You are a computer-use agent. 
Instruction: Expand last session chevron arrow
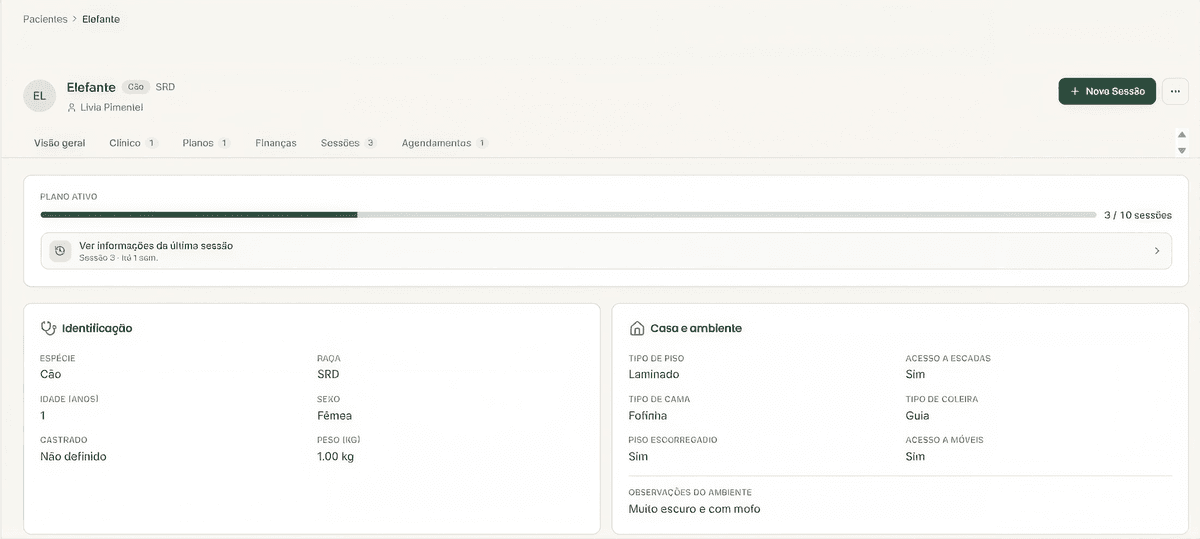(x=1157, y=251)
